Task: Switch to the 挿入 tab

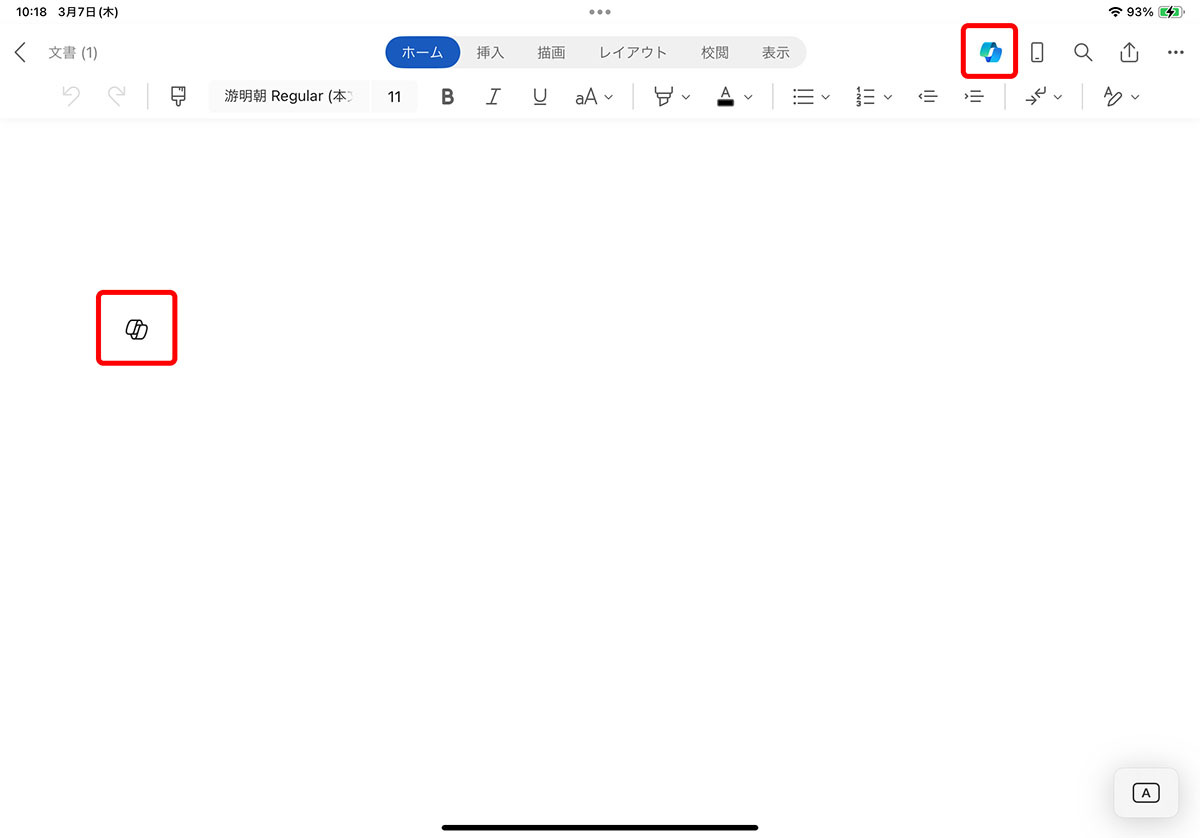Action: [x=490, y=52]
